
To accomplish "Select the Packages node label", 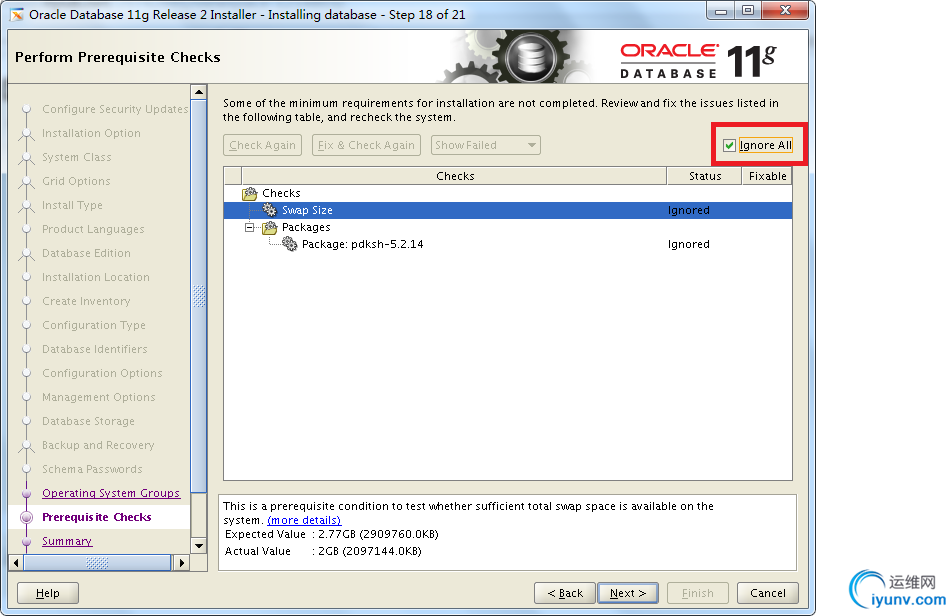I will tap(306, 228).
